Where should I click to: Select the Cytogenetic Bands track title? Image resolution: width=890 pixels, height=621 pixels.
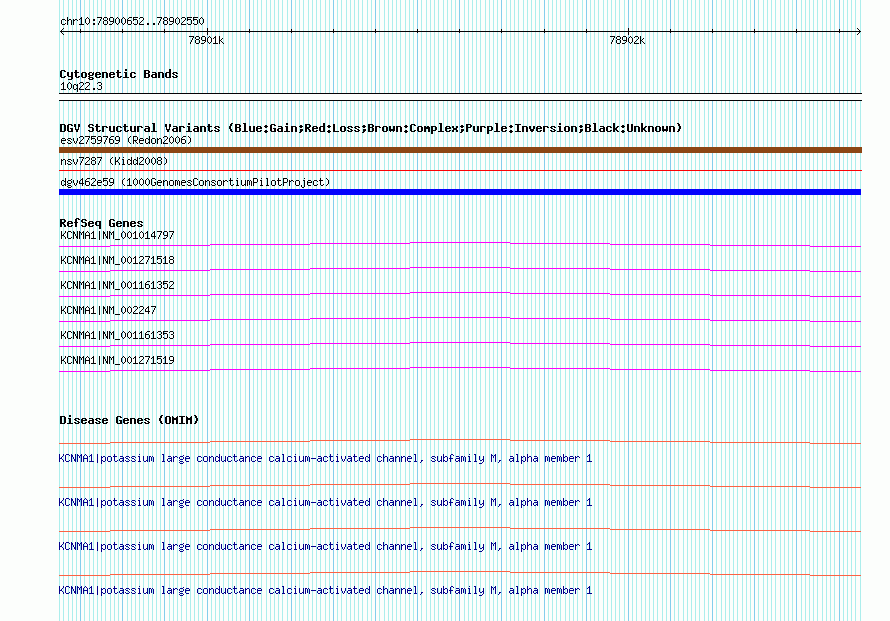pyautogui.click(x=119, y=74)
